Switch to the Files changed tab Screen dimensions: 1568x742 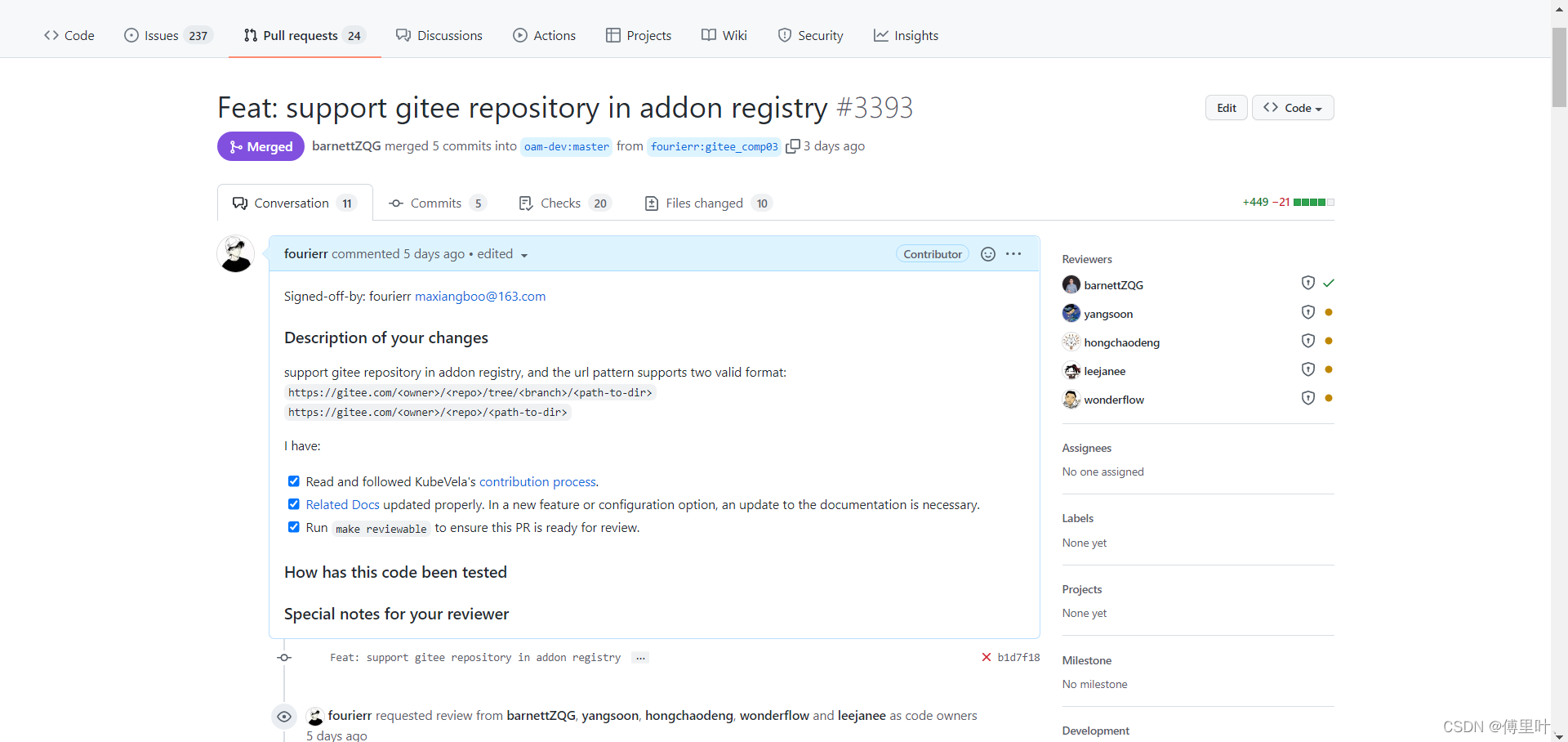tap(708, 203)
